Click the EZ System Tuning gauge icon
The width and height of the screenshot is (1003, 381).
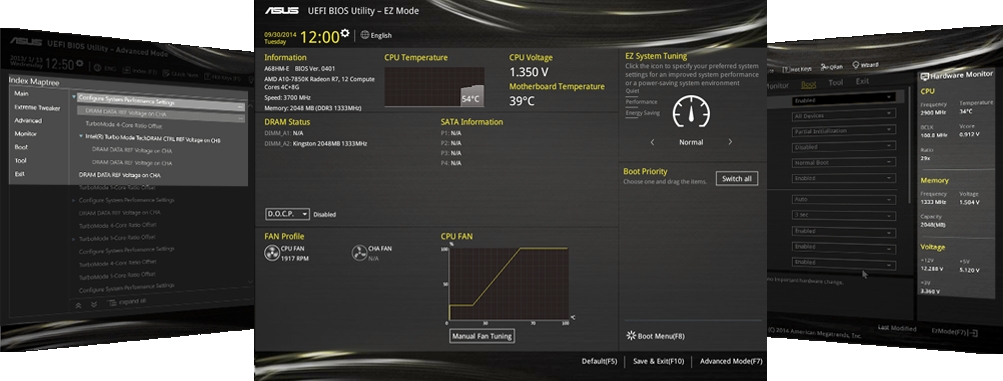coord(691,112)
